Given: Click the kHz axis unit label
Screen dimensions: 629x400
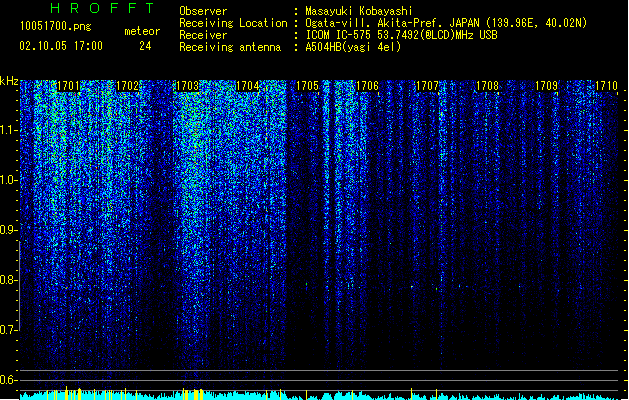Looking at the screenshot, I should pyautogui.click(x=9, y=81).
